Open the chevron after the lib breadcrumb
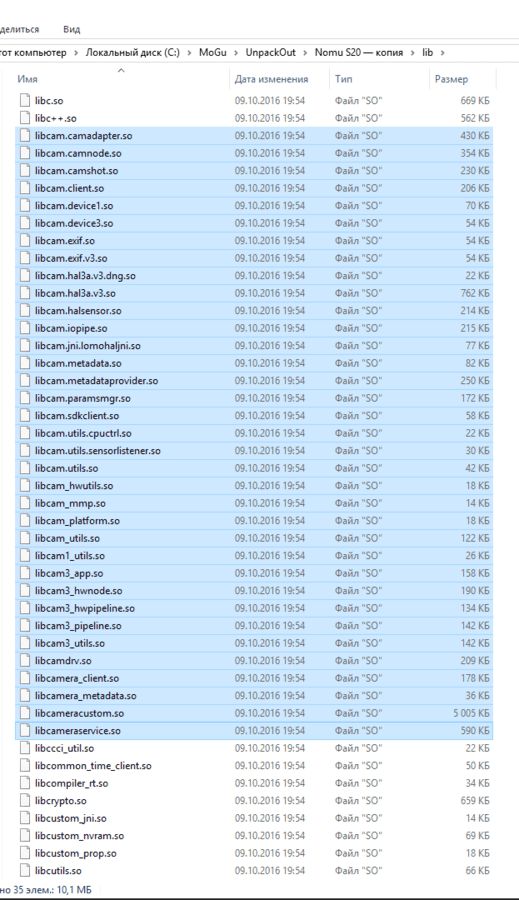This screenshot has width=519, height=900. (442, 53)
